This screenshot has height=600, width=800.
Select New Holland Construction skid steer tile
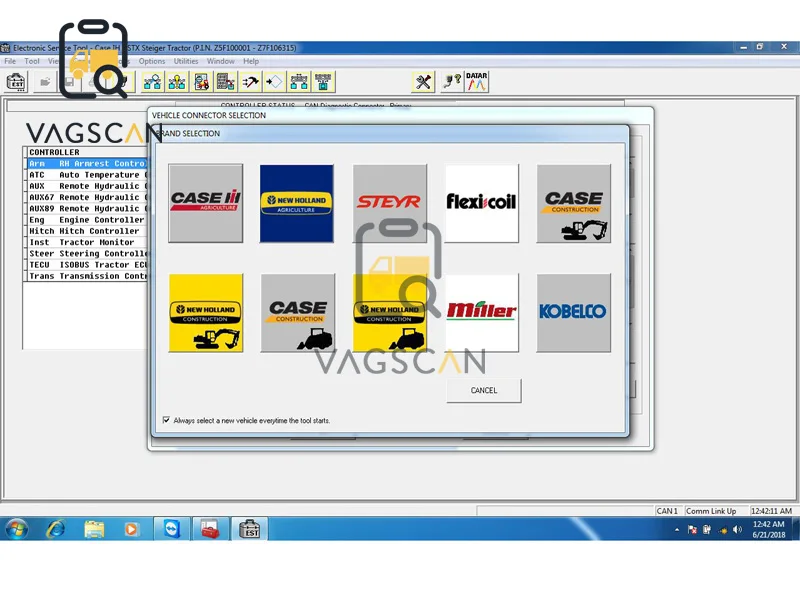[389, 313]
